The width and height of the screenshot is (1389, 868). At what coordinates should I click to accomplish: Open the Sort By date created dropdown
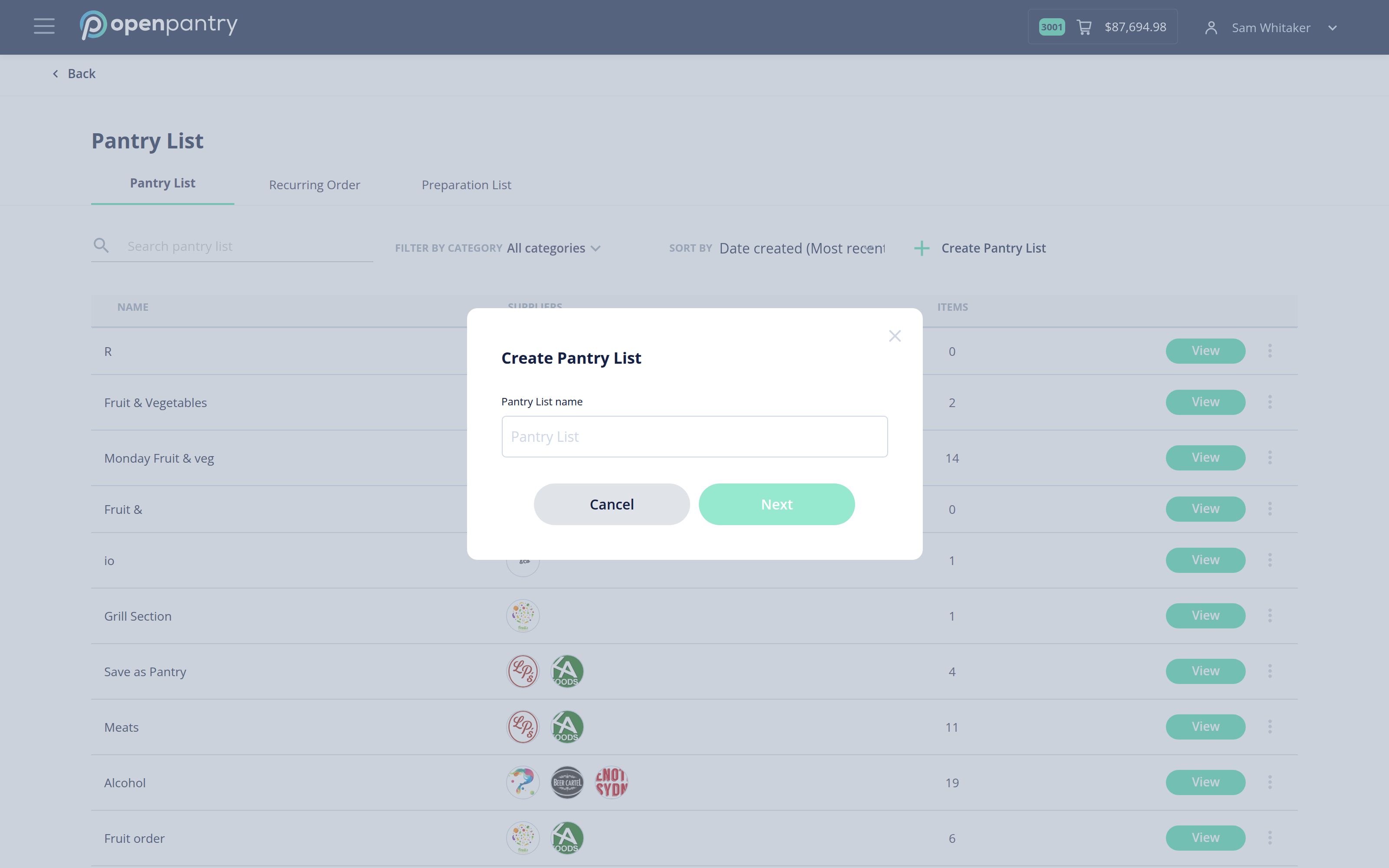[x=802, y=248]
